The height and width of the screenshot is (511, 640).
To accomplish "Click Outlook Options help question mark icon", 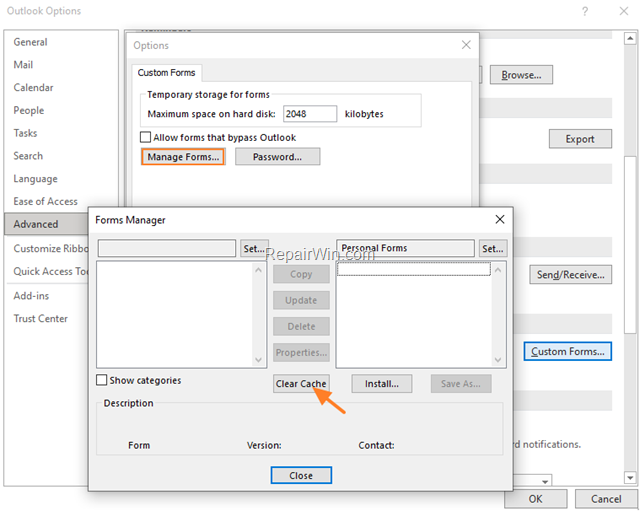I will pyautogui.click(x=585, y=11).
